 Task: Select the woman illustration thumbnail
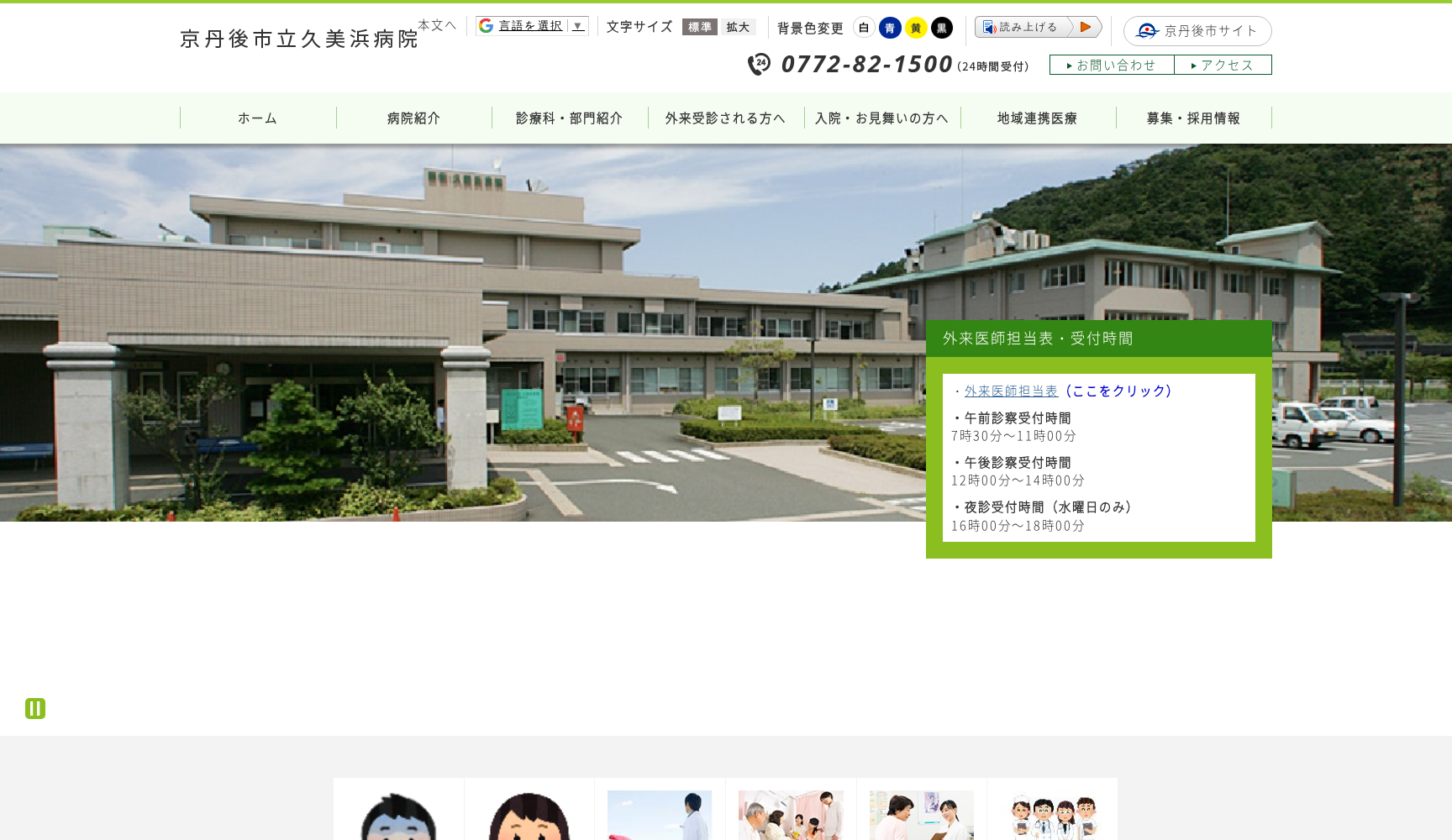529,815
